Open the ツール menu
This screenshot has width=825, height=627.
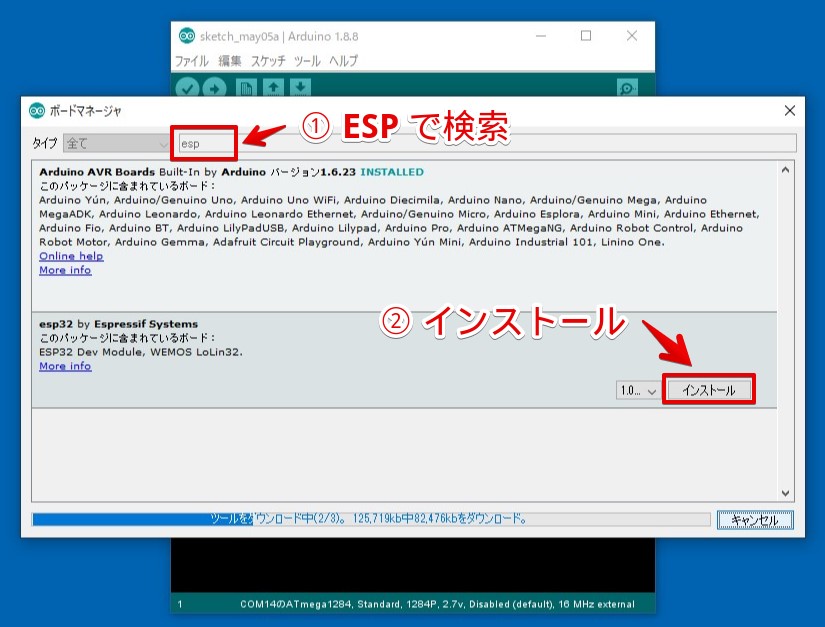coord(307,61)
